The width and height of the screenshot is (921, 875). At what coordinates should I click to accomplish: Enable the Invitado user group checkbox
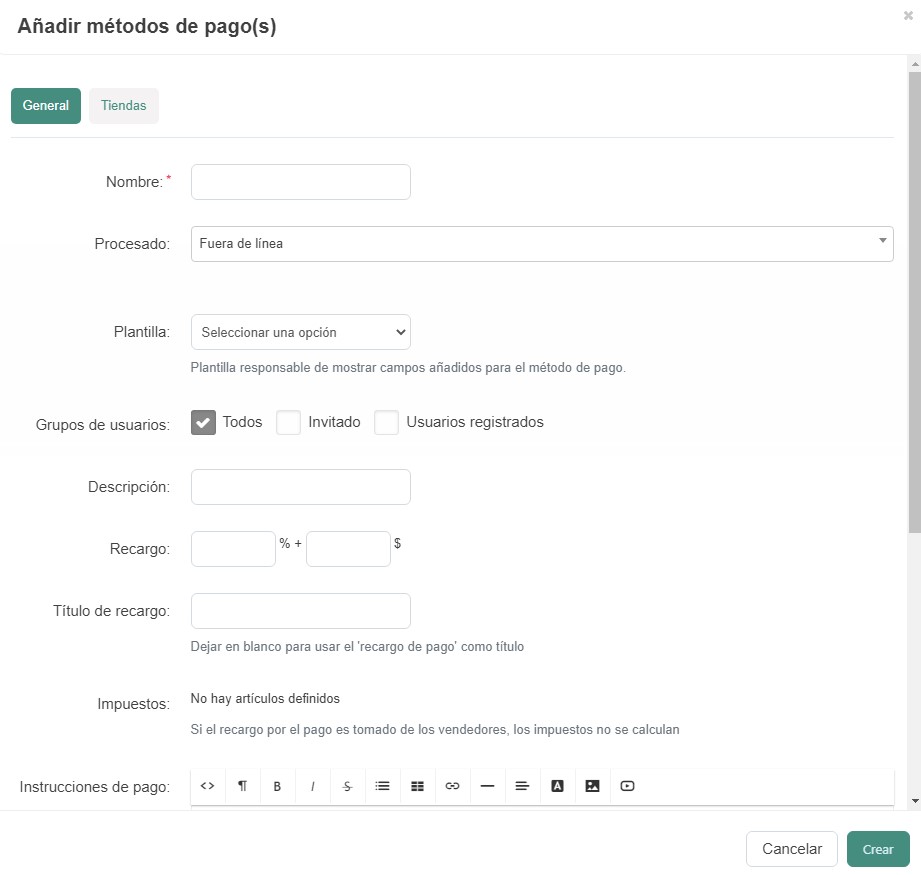point(289,423)
